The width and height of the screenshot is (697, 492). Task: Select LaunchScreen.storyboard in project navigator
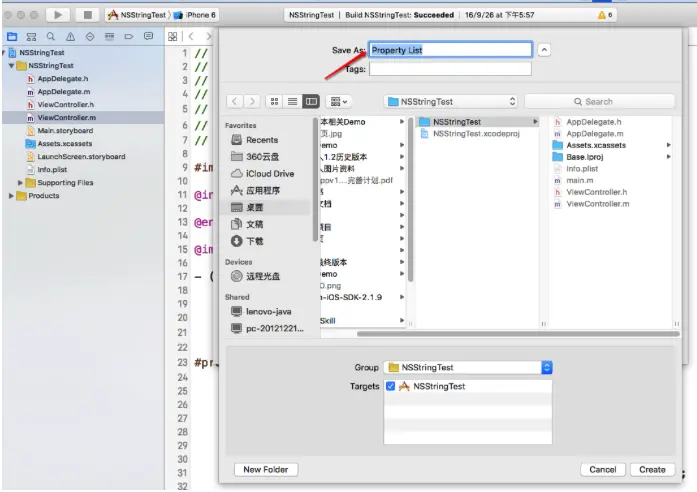[x=81, y=156]
